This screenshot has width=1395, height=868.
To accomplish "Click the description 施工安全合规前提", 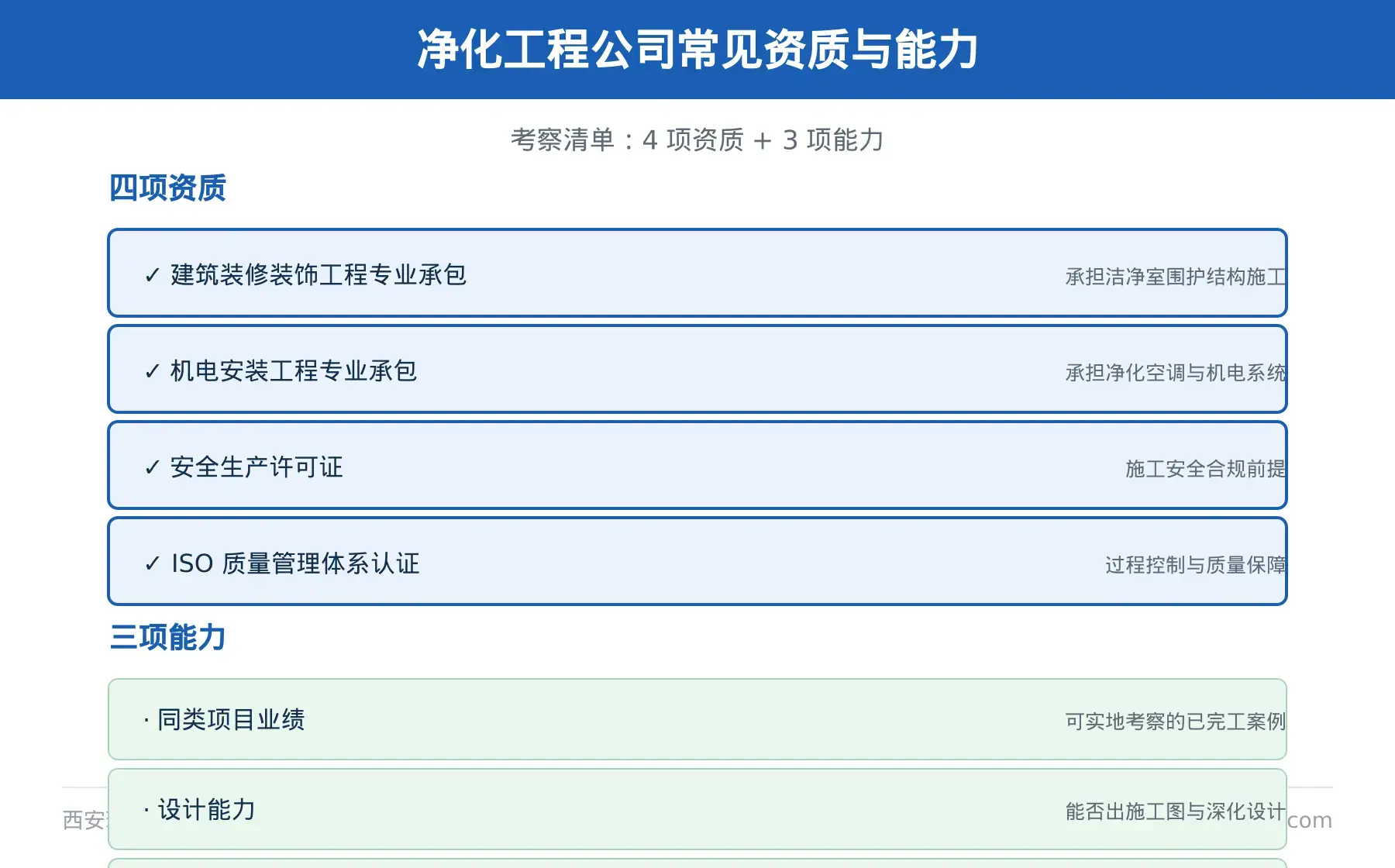I will click(x=1206, y=469).
